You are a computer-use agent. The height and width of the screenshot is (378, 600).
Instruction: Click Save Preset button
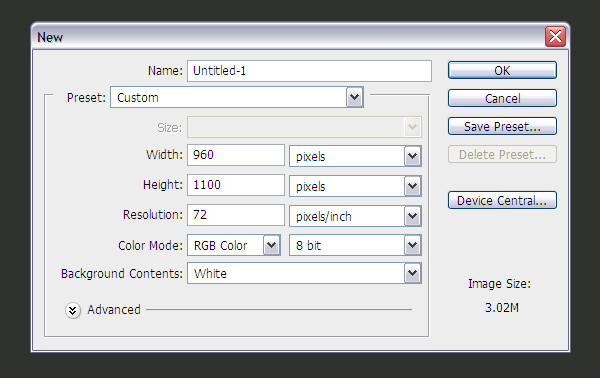click(x=502, y=126)
